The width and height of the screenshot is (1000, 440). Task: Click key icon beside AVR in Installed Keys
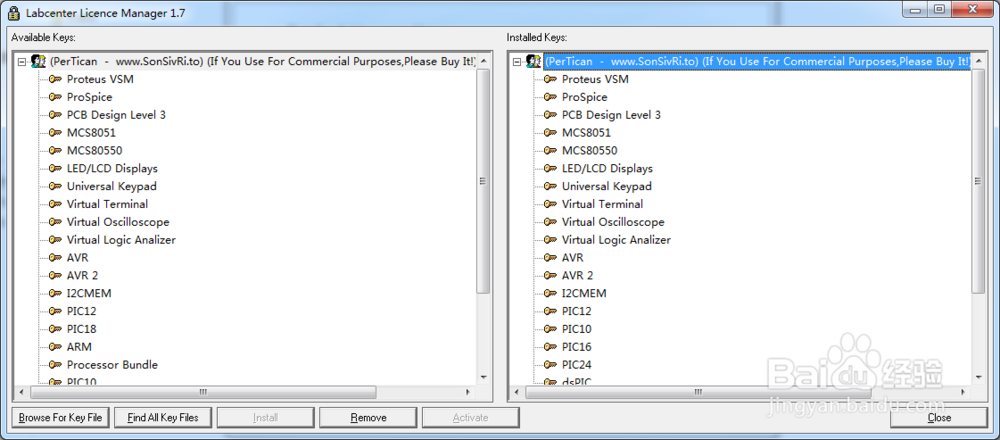[550, 258]
